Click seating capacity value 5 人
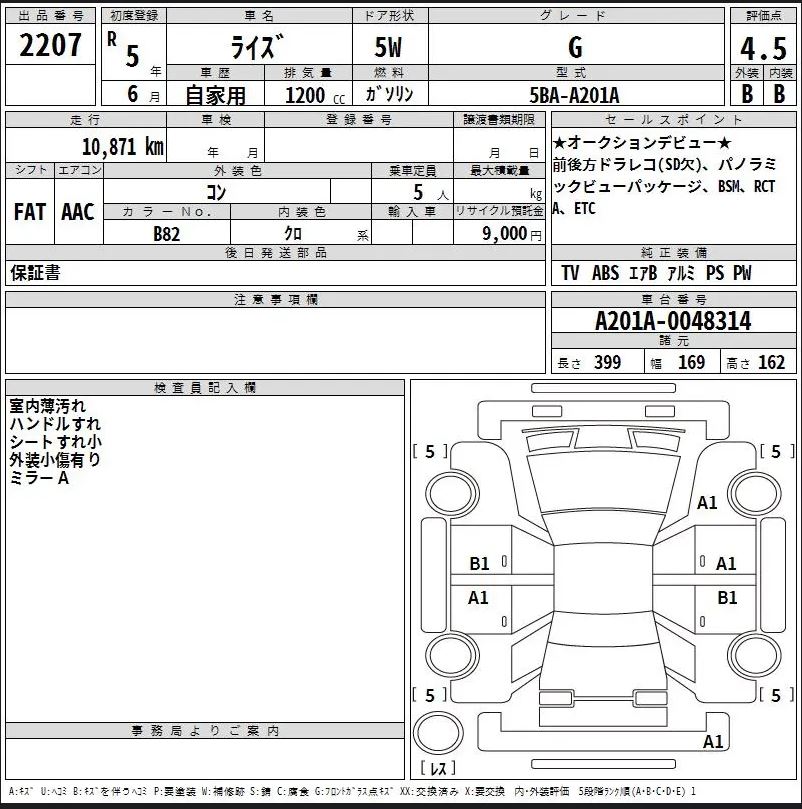Viewport: 802px width, 809px height. pyautogui.click(x=430, y=193)
